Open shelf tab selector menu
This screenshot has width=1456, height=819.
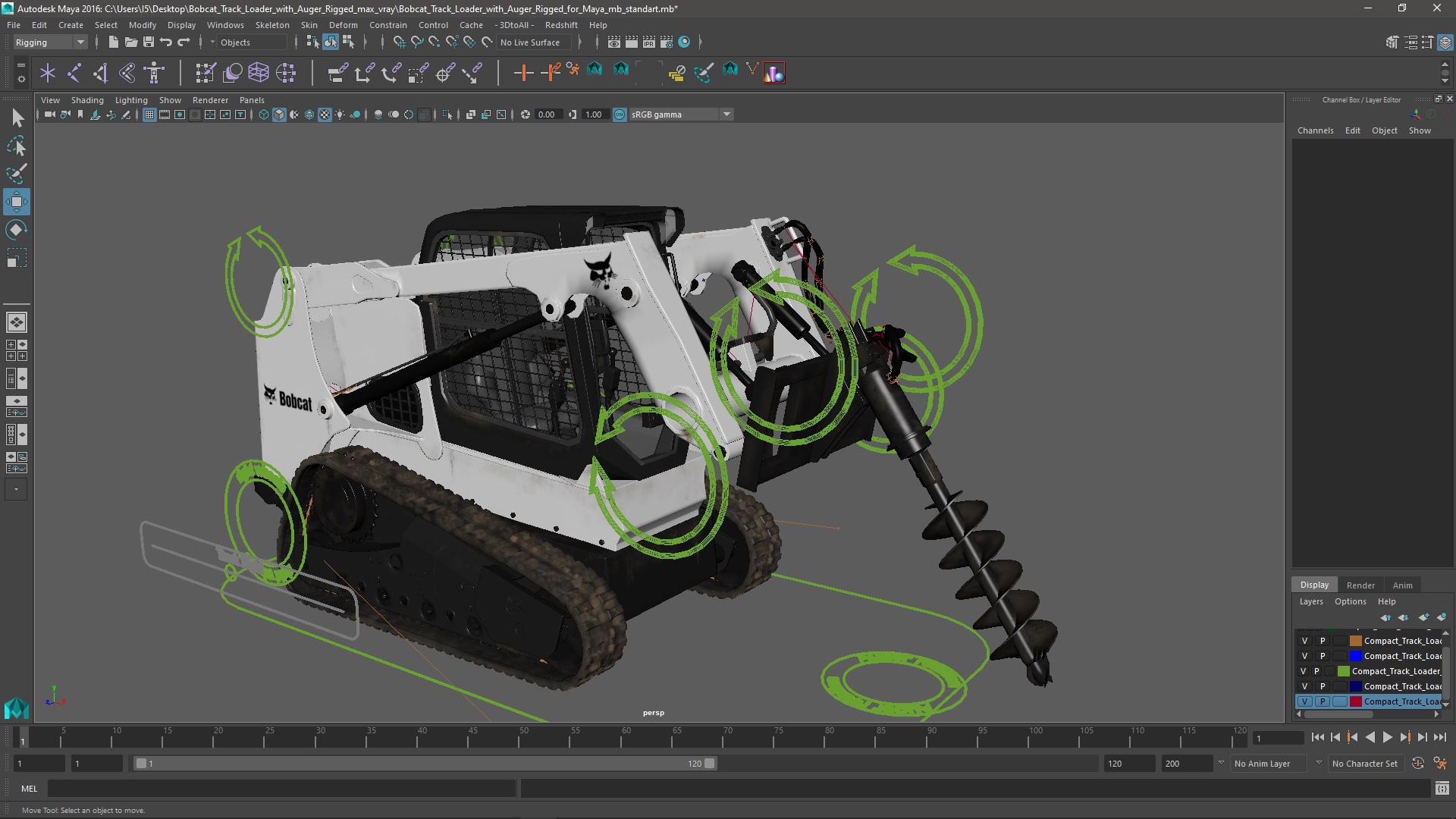[x=20, y=66]
